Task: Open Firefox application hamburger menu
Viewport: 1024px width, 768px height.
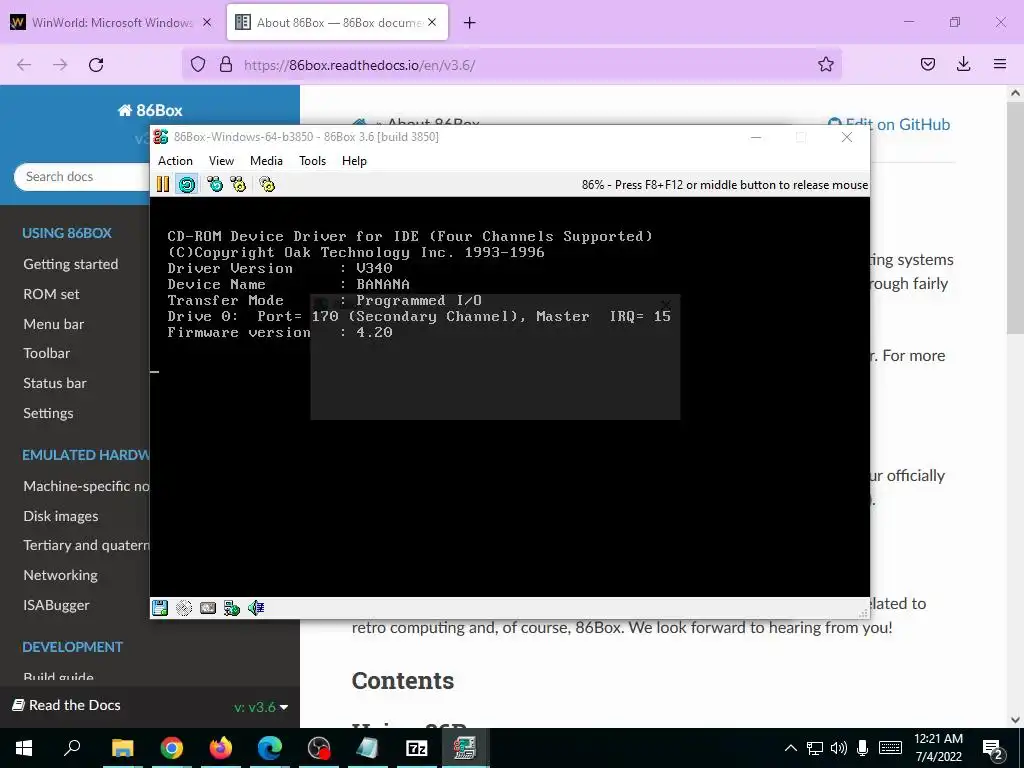Action: tap(1000, 64)
